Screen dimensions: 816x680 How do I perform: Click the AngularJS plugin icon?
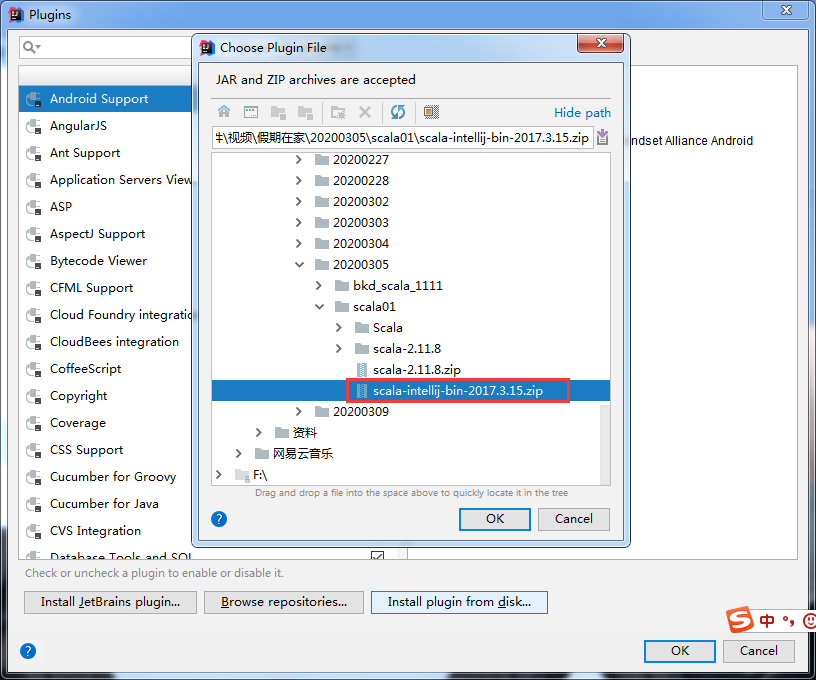pos(34,126)
